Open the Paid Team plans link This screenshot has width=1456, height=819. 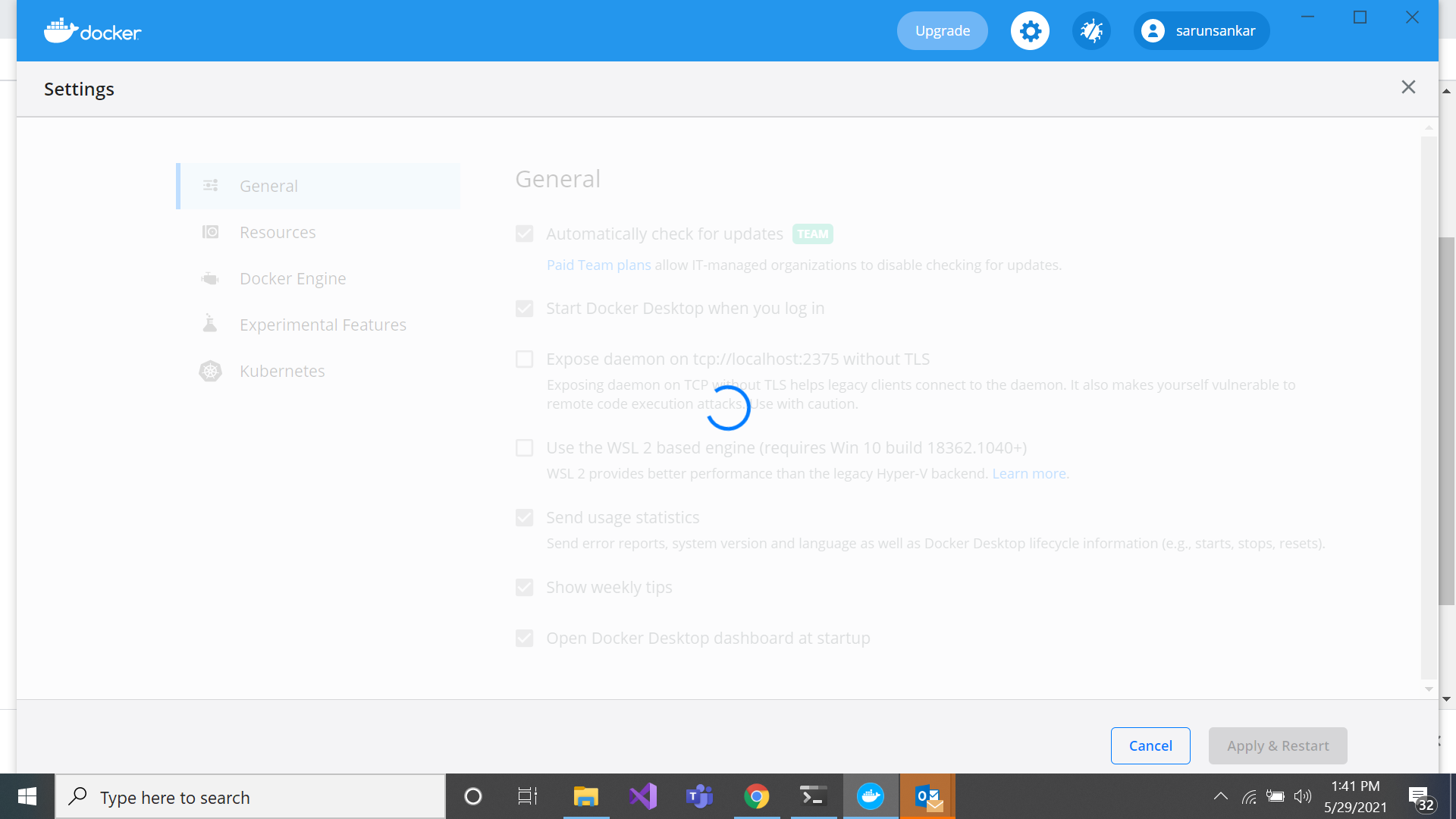598,265
